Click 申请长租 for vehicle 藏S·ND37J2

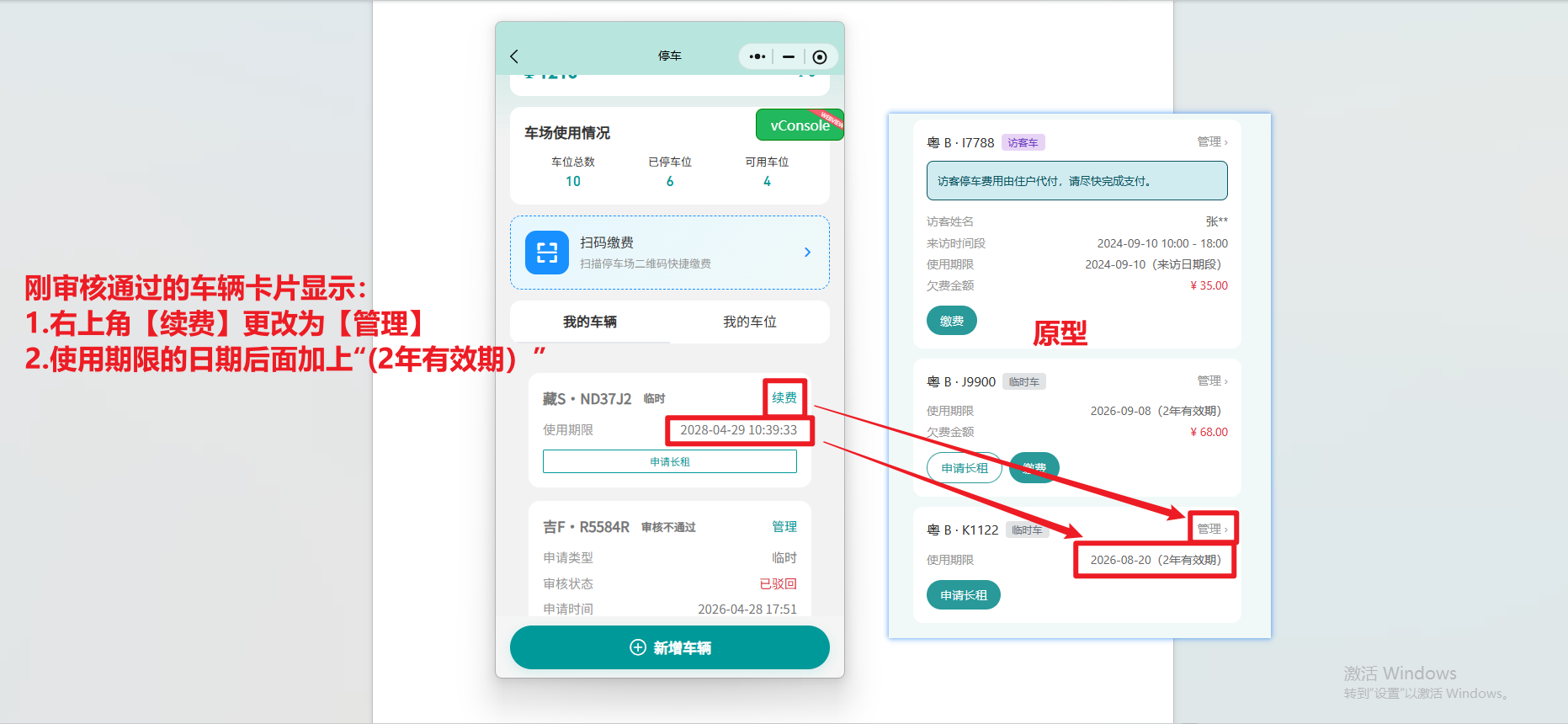[x=670, y=461]
